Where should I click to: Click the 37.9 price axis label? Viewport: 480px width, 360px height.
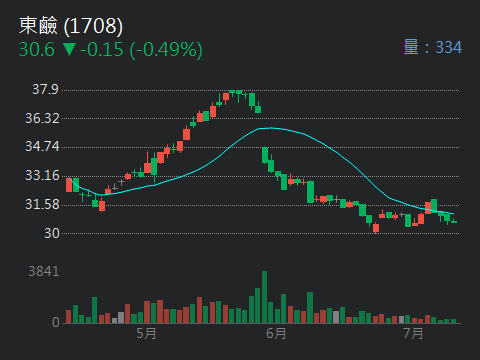[x=45, y=89]
